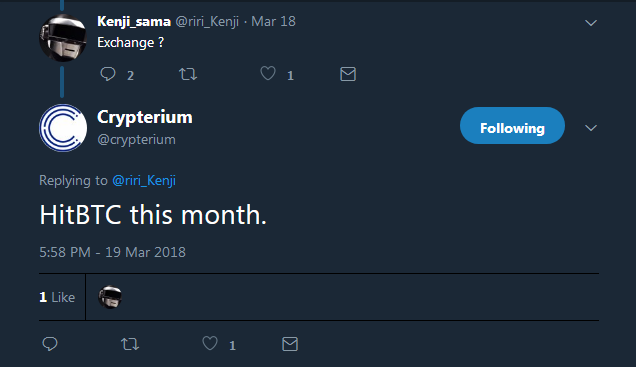Like the "HitBTC this month." tweet
This screenshot has height=367, width=636.
[210, 344]
